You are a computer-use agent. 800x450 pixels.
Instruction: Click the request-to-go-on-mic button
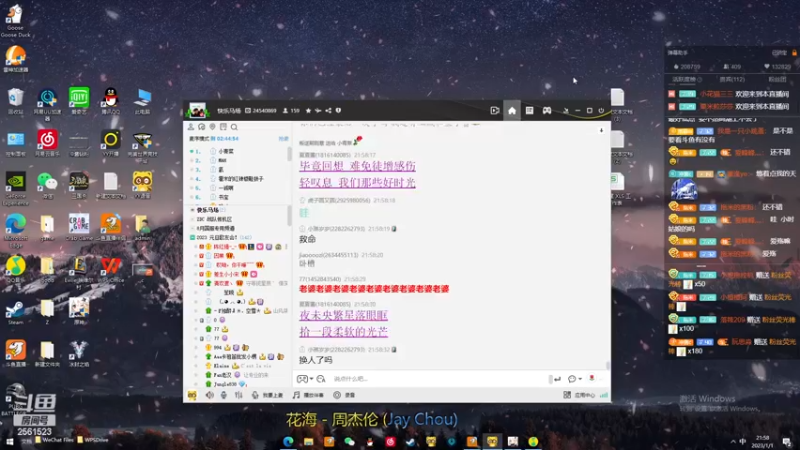coord(267,395)
